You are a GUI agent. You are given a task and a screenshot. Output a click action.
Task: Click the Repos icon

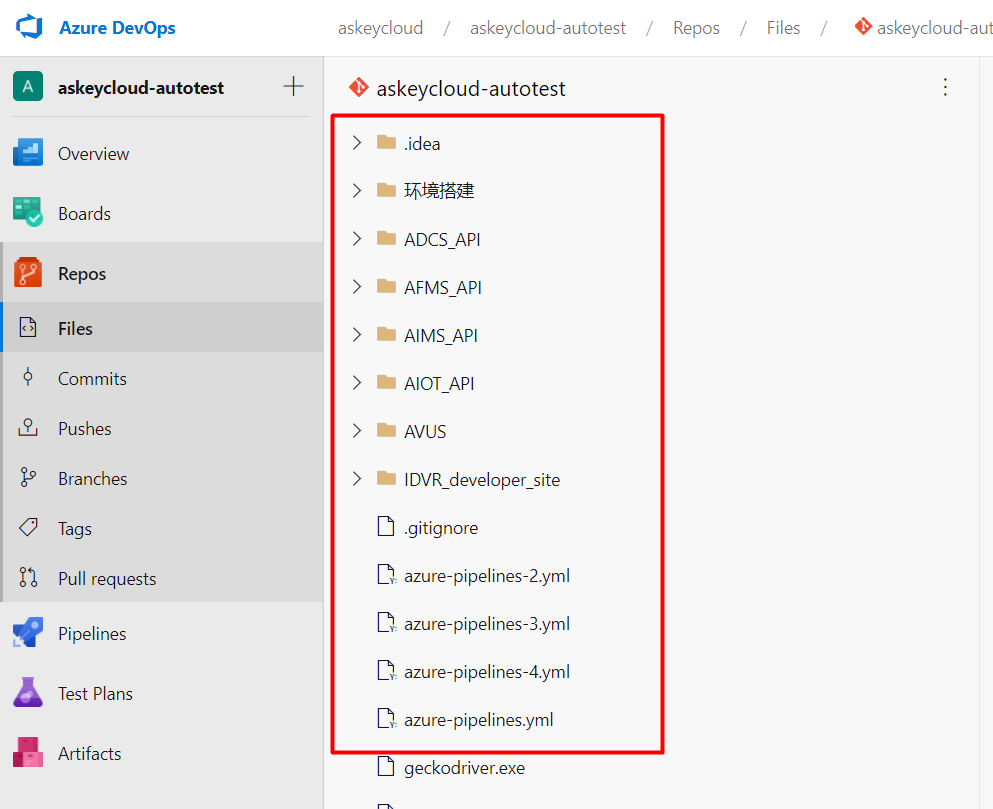[28, 272]
